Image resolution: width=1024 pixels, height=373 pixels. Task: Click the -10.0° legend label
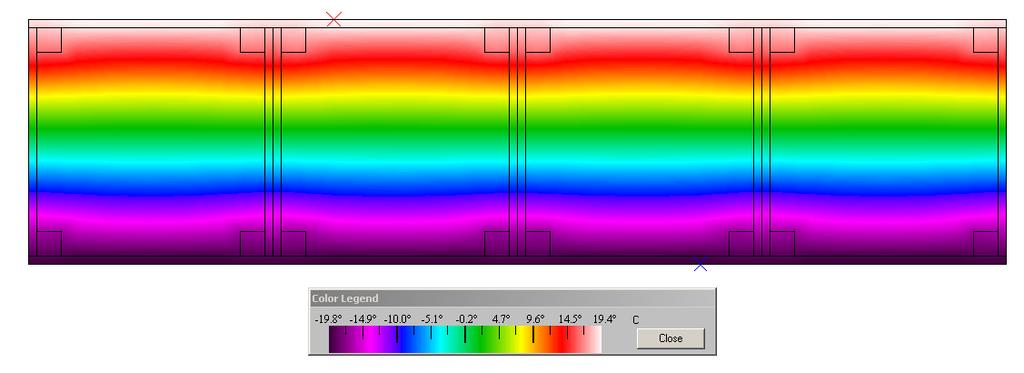pos(398,319)
